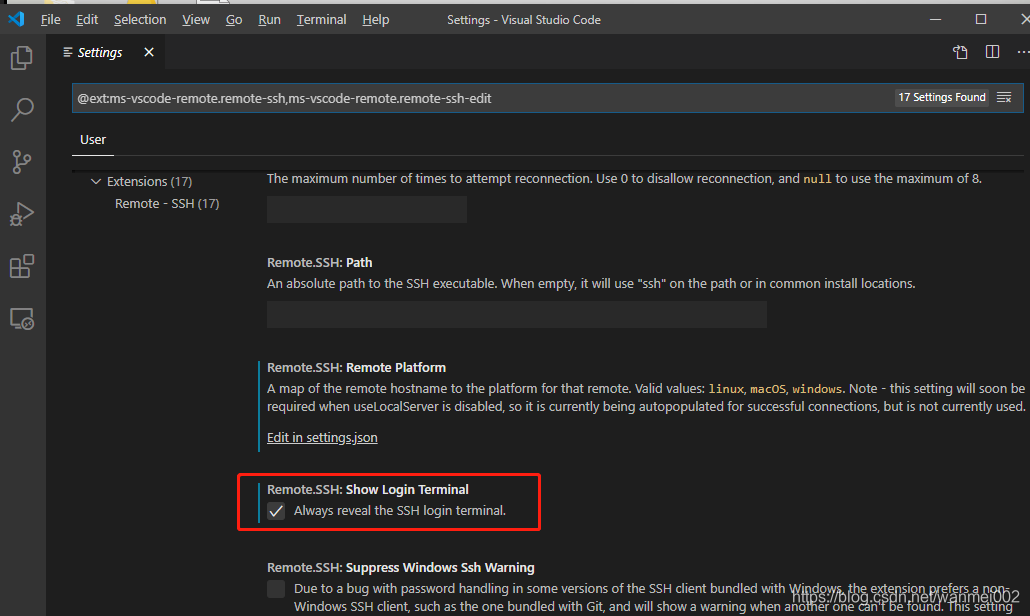Minimize the Visual Studio Code window
The height and width of the screenshot is (616, 1030).
[x=935, y=20]
